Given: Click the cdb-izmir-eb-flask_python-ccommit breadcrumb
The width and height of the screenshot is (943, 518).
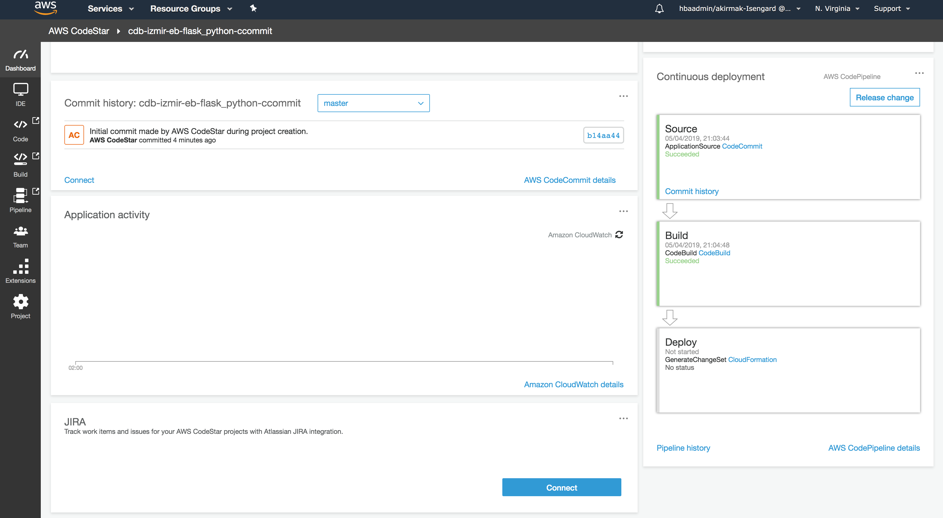Looking at the screenshot, I should coord(200,31).
